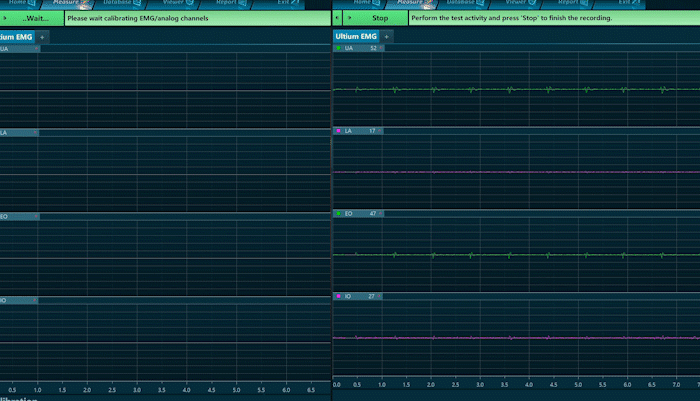
Task: Toggle the green UA channel indicator
Action: pos(339,48)
